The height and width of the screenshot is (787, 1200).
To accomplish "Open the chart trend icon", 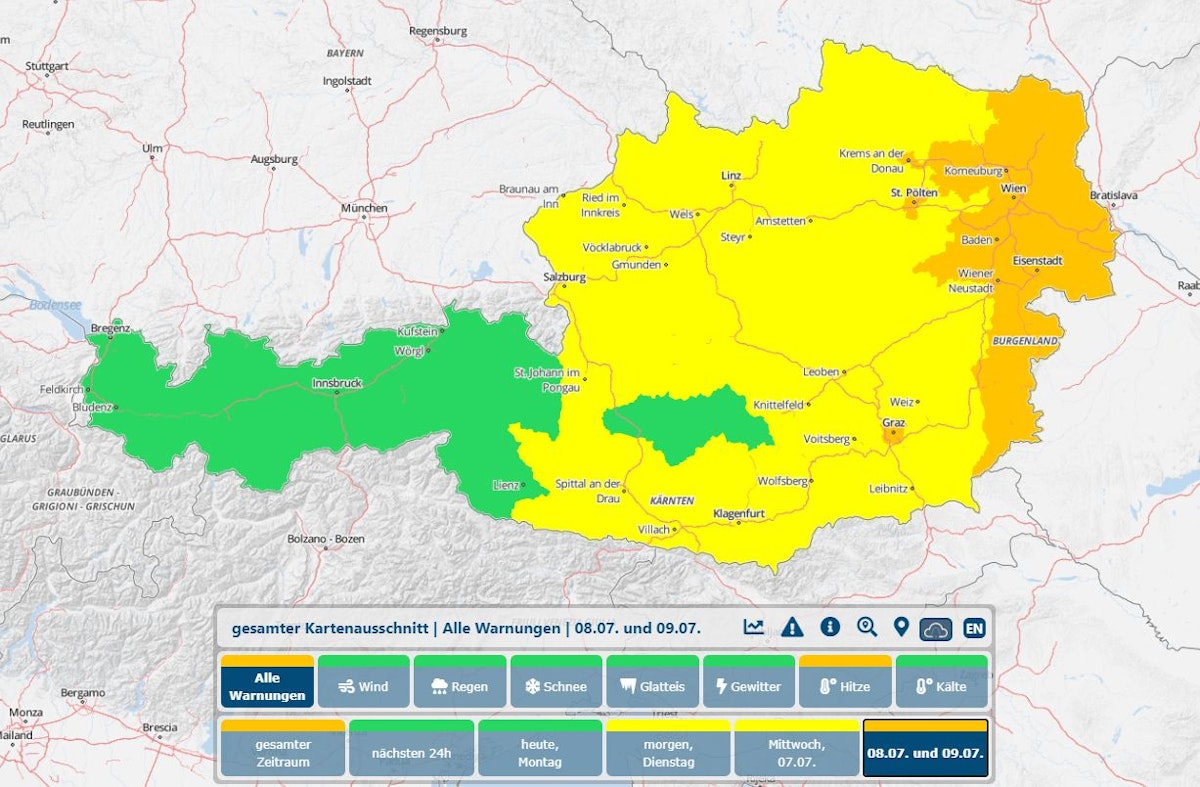I will point(753,627).
